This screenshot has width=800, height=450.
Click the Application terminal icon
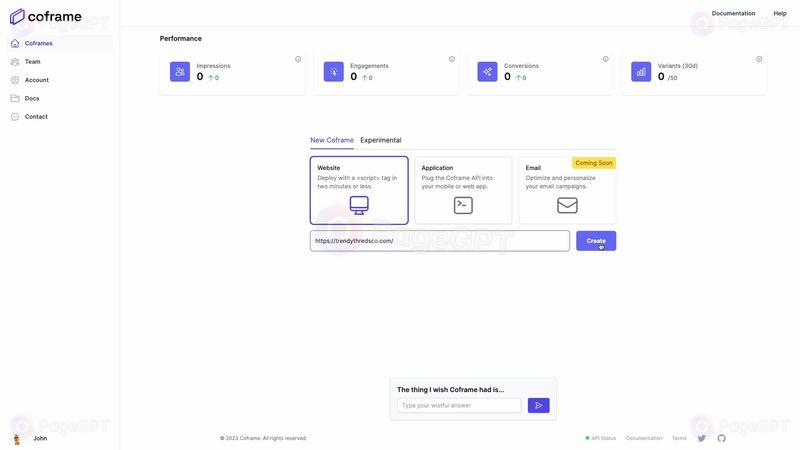463,206
